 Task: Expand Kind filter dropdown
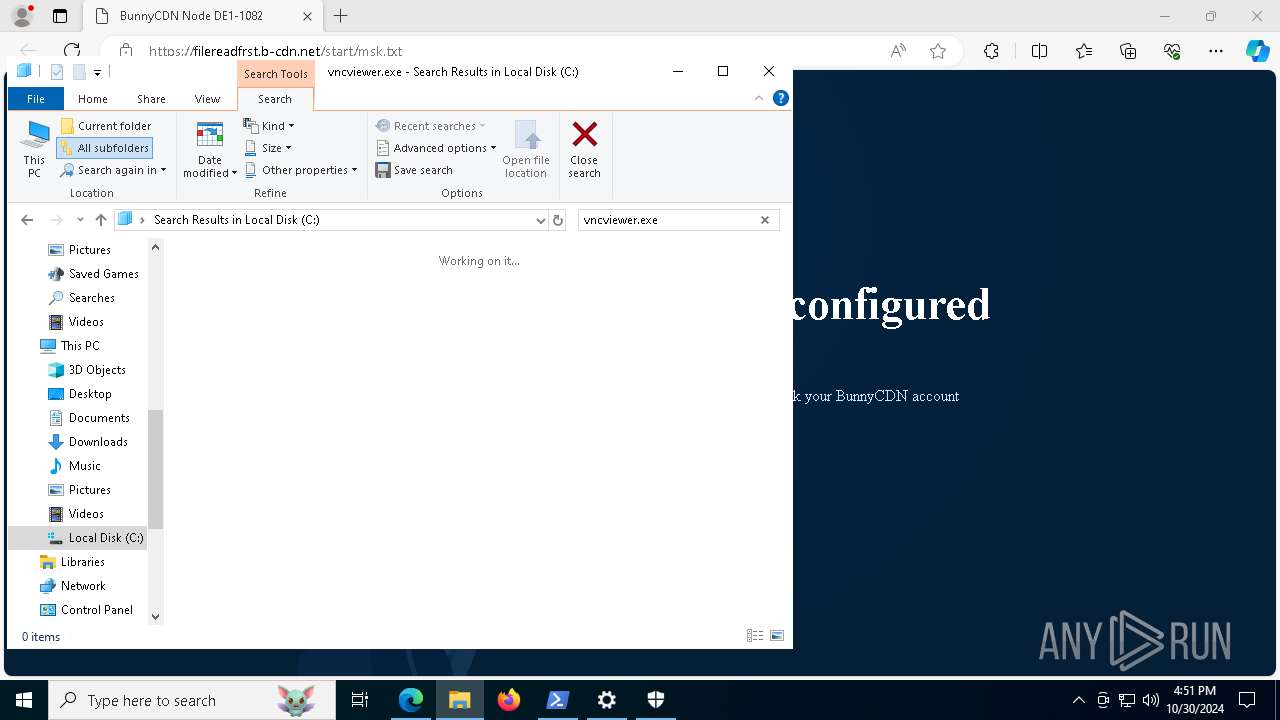tap(269, 126)
